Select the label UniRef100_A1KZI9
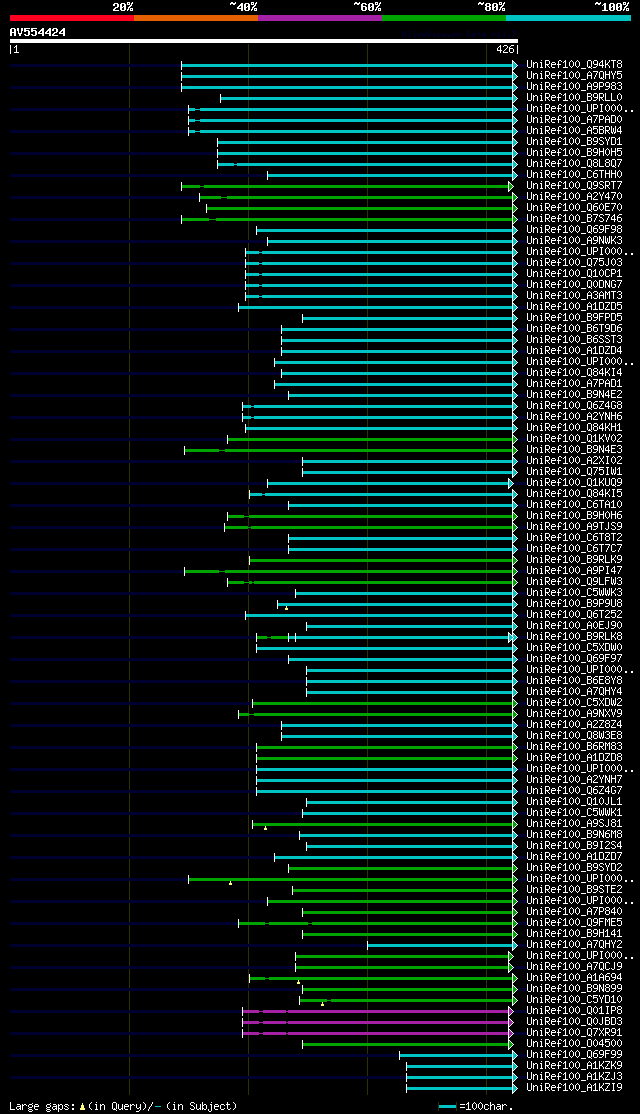640x1114 pixels. (574, 1088)
